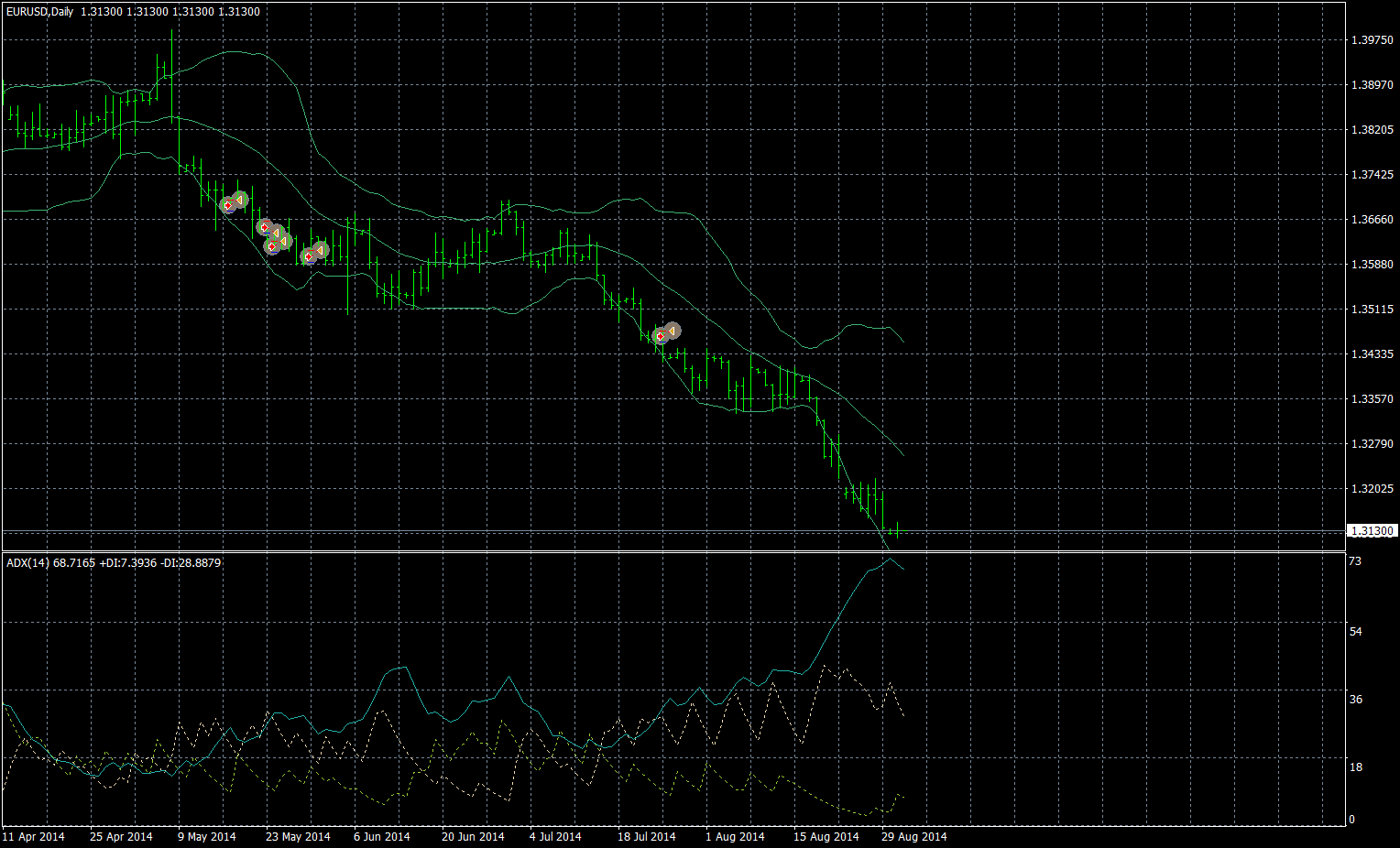The width and height of the screenshot is (1400, 848).
Task: Click the ADX(14) 68.7165 indicator label
Action: [x=50, y=562]
